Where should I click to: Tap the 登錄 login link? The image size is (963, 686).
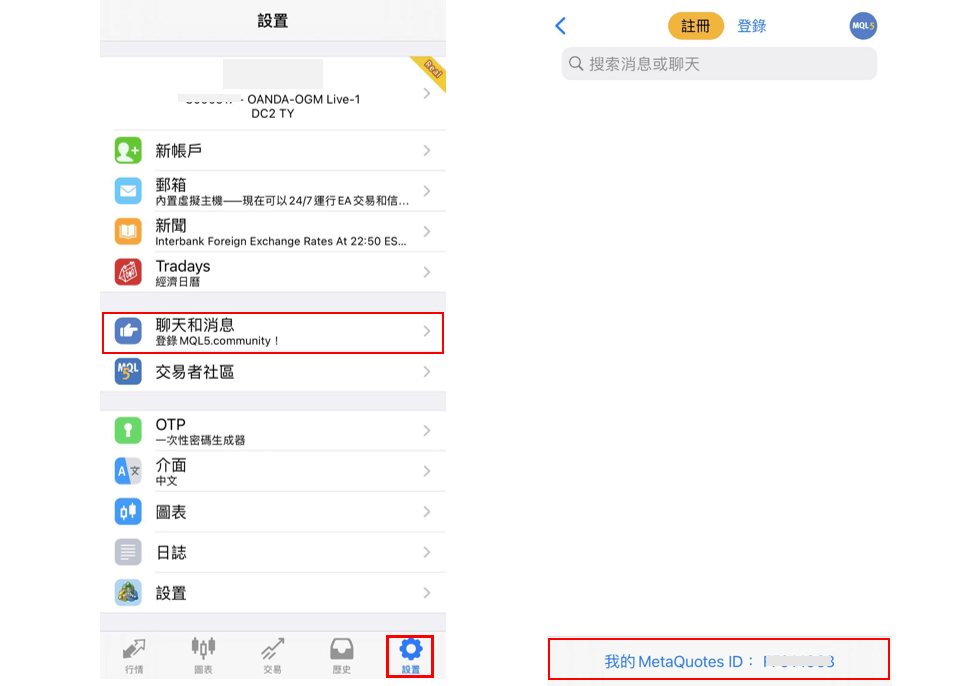pyautogui.click(x=752, y=25)
